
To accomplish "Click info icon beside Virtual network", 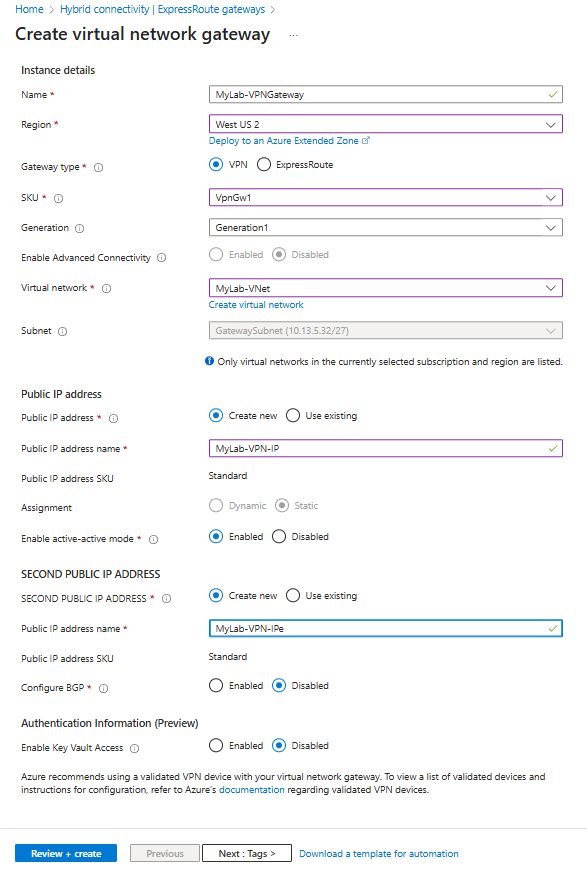I will pos(106,289).
